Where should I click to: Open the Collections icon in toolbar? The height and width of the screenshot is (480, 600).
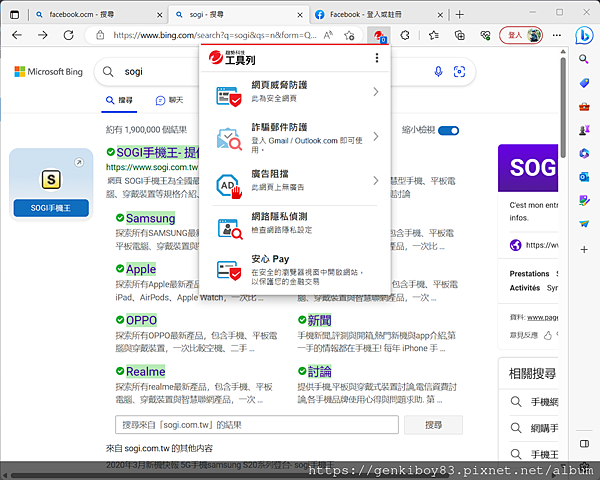[460, 36]
